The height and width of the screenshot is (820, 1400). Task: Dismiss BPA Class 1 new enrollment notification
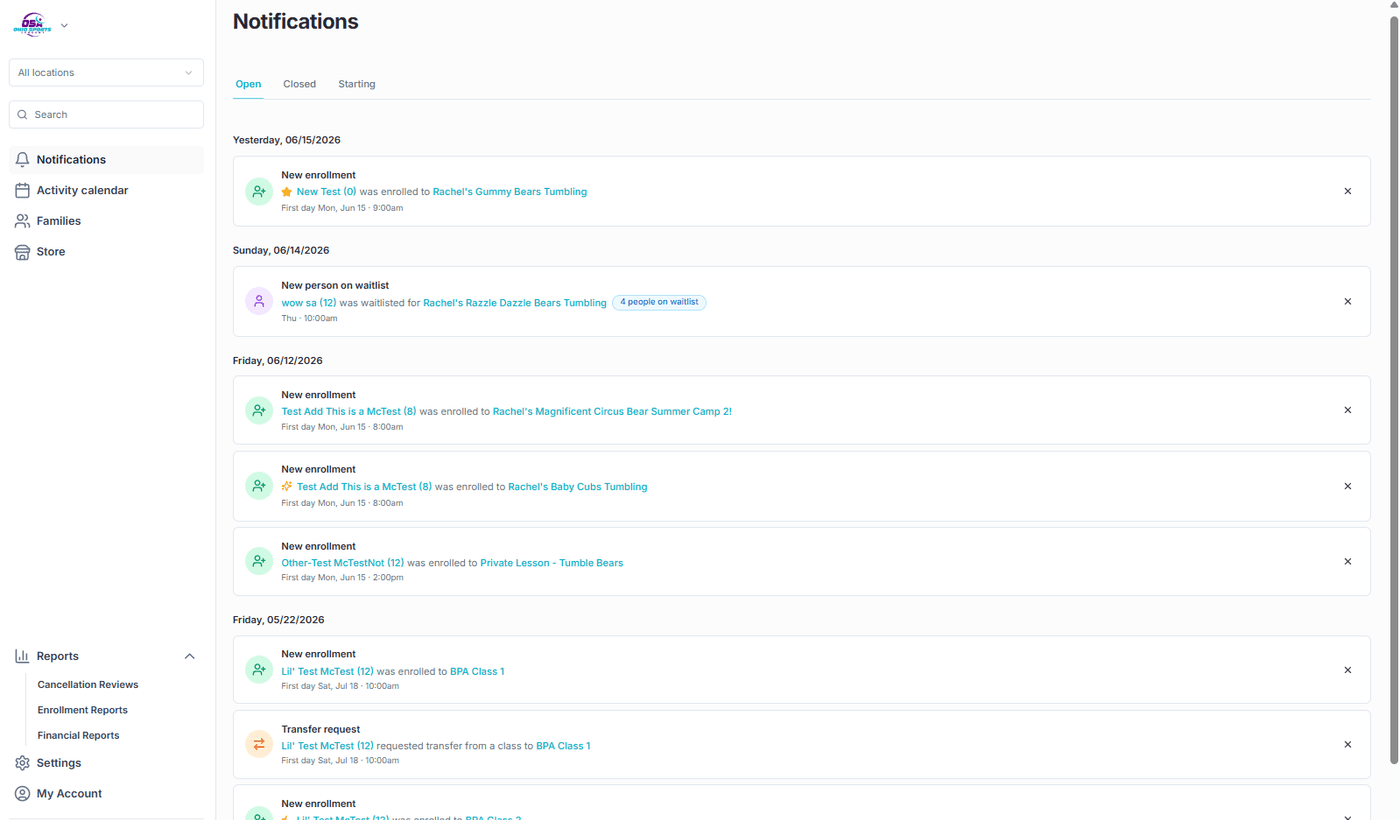click(x=1347, y=670)
